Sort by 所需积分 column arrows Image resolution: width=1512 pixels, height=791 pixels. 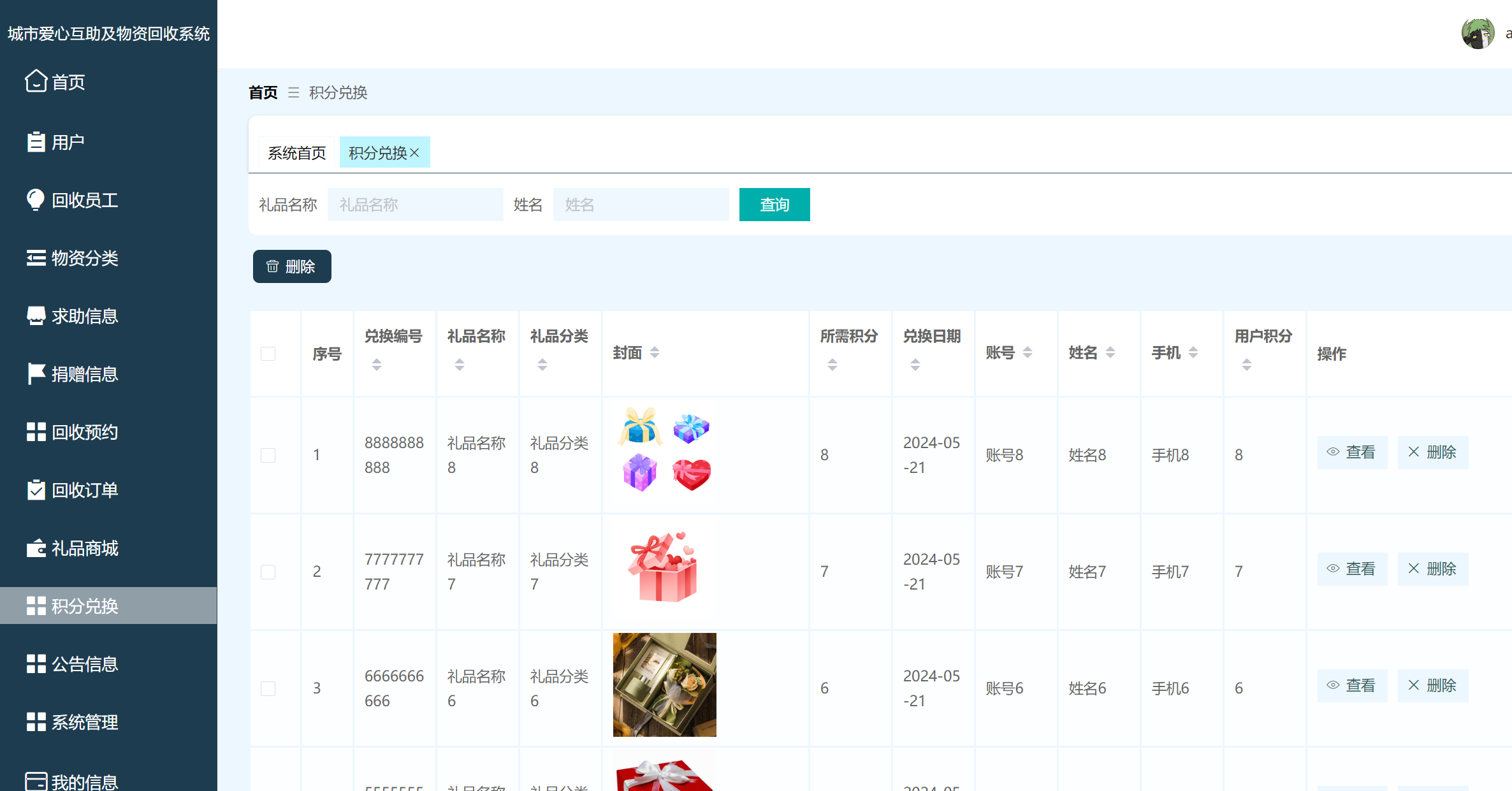(x=832, y=364)
